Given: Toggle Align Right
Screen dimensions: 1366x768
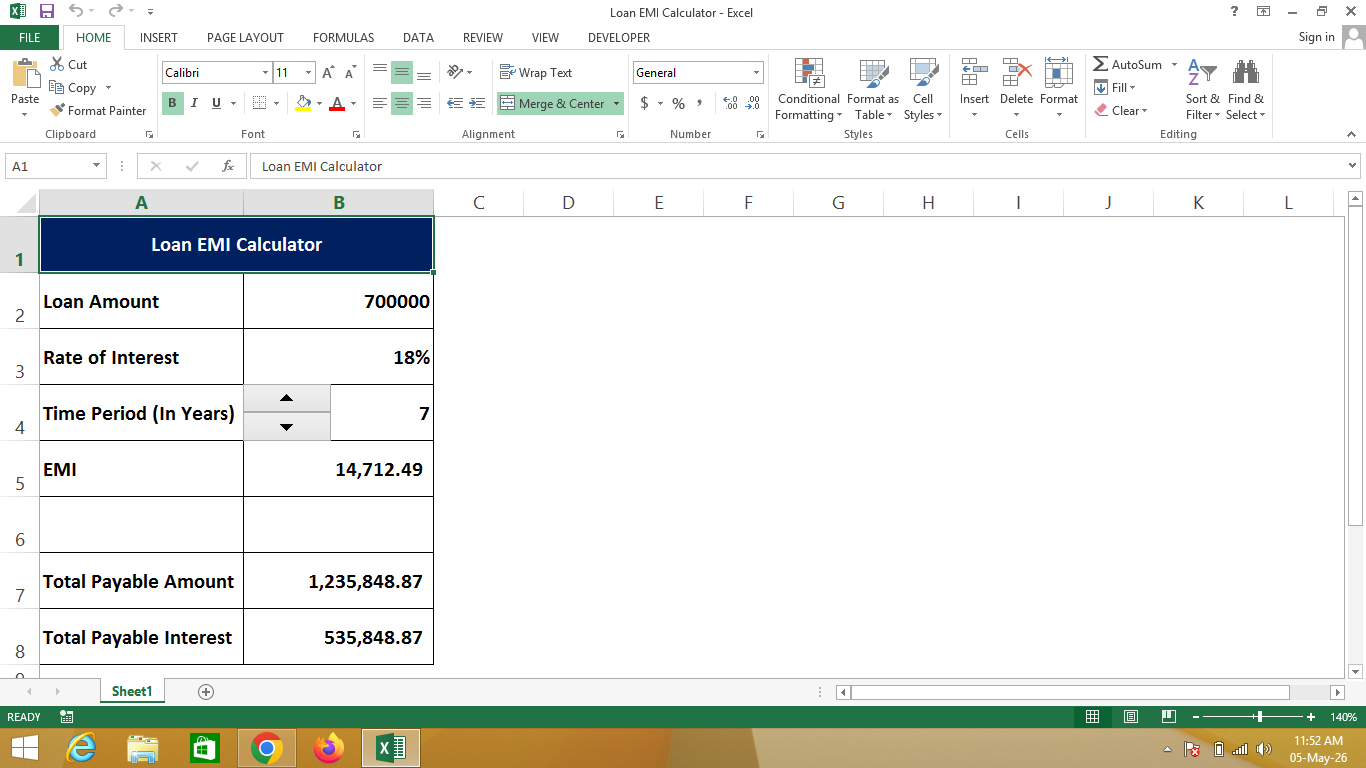Looking at the screenshot, I should click(x=424, y=103).
